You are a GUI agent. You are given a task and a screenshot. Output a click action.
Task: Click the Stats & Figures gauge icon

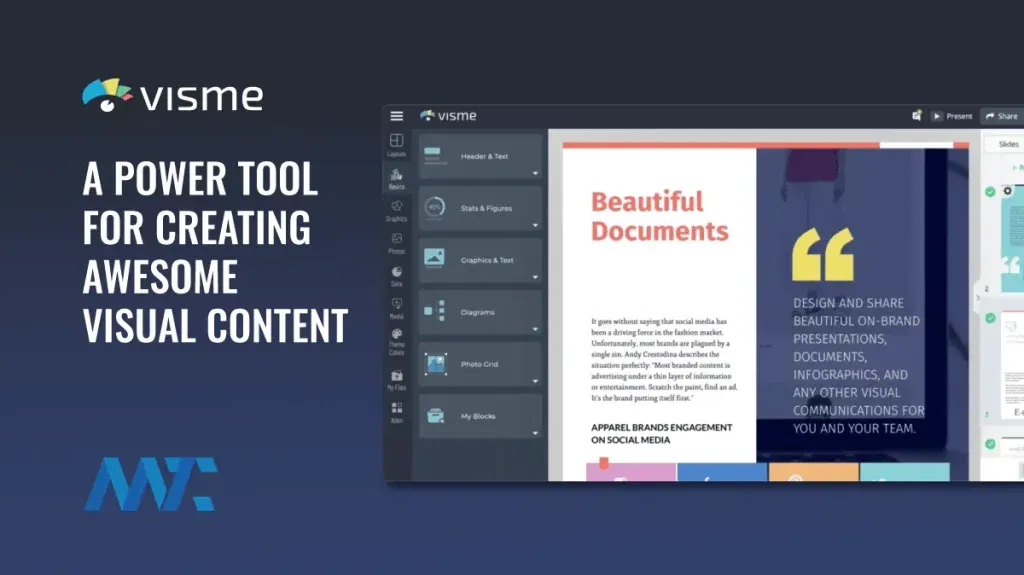tap(434, 207)
